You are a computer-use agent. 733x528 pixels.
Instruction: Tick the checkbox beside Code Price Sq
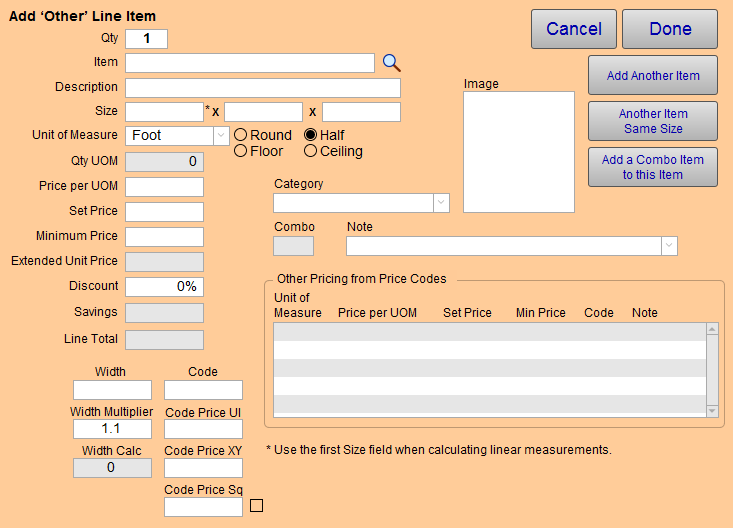[256, 505]
